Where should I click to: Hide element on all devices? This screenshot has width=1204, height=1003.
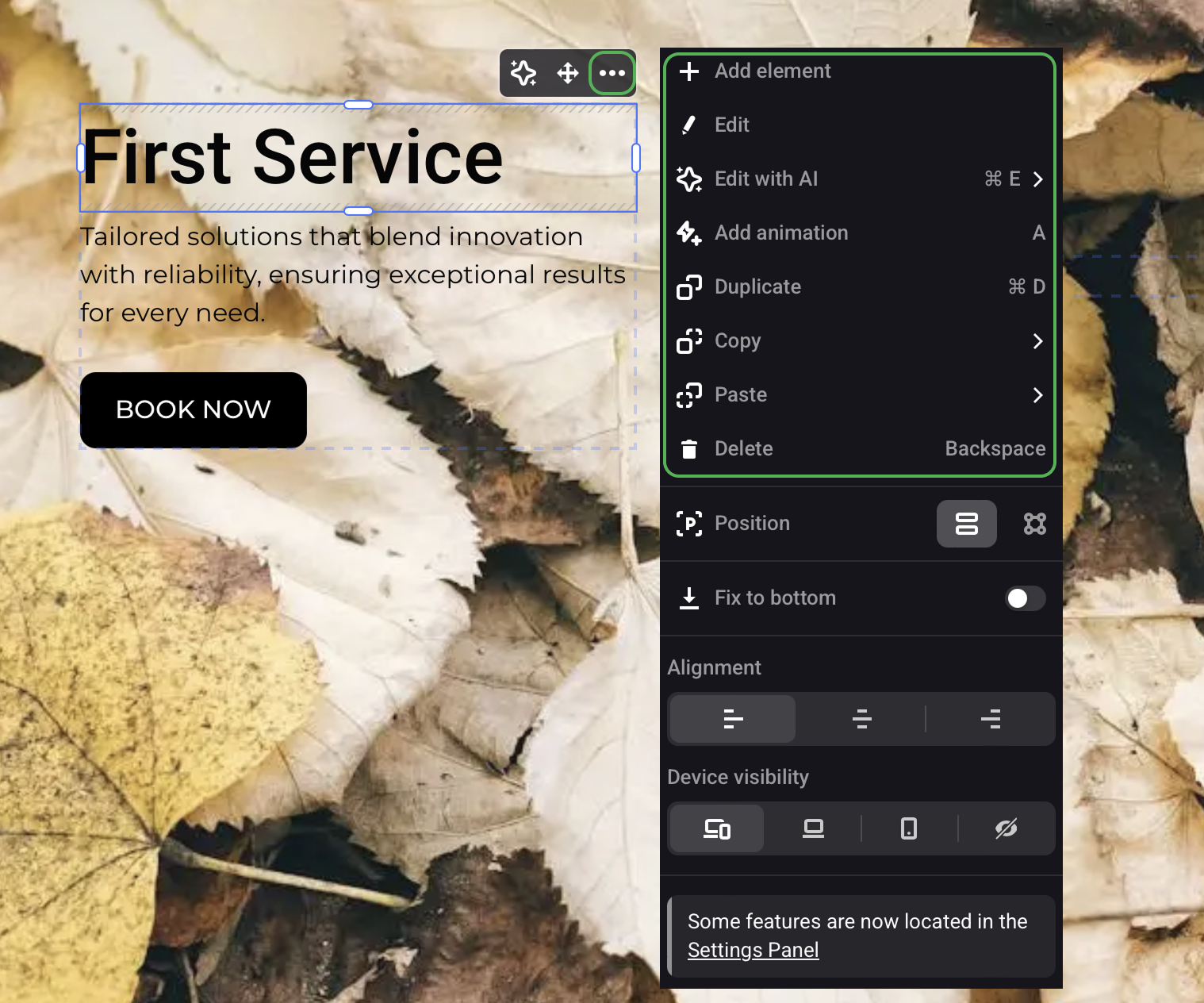pos(1006,829)
